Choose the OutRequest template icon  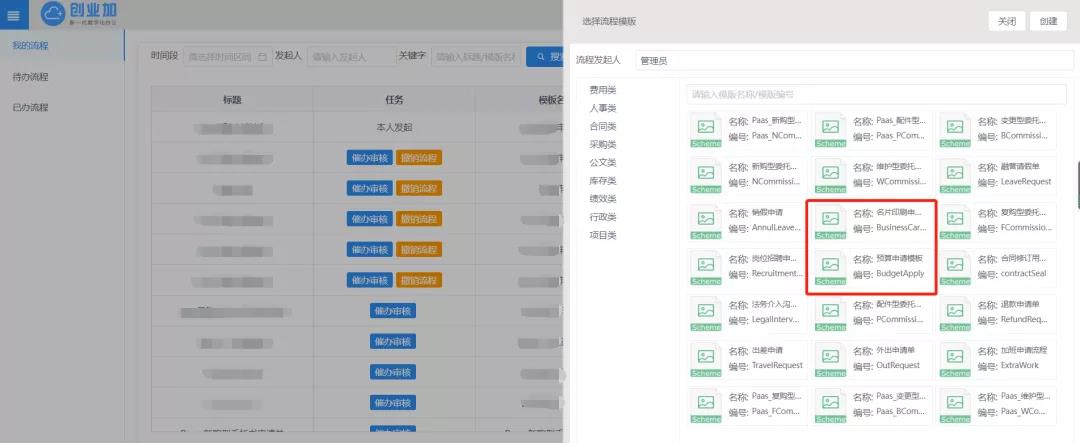click(831, 359)
